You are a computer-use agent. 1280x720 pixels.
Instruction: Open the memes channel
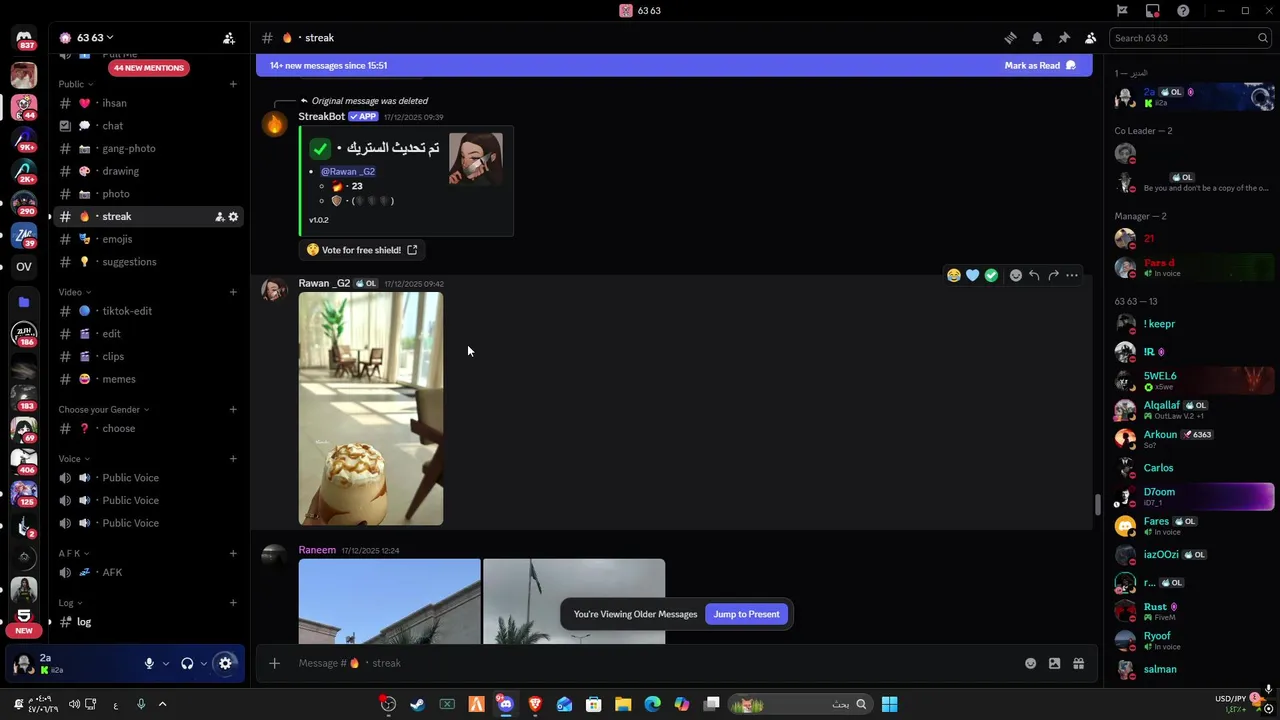click(148, 379)
